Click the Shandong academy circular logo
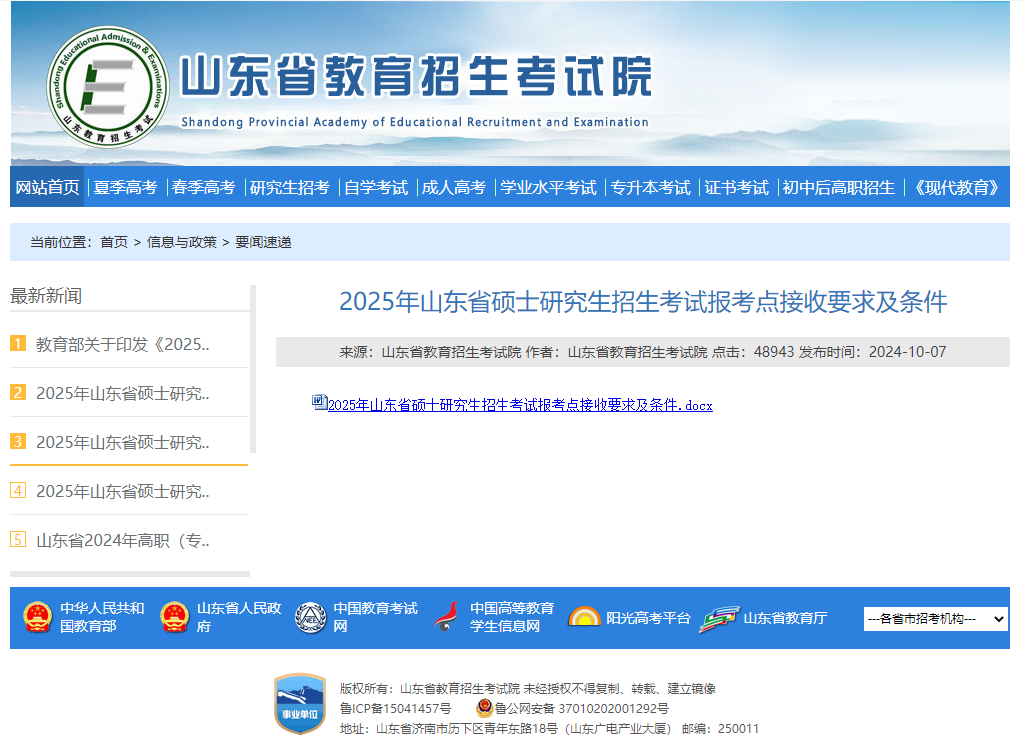1023x751 pixels. 105,87
